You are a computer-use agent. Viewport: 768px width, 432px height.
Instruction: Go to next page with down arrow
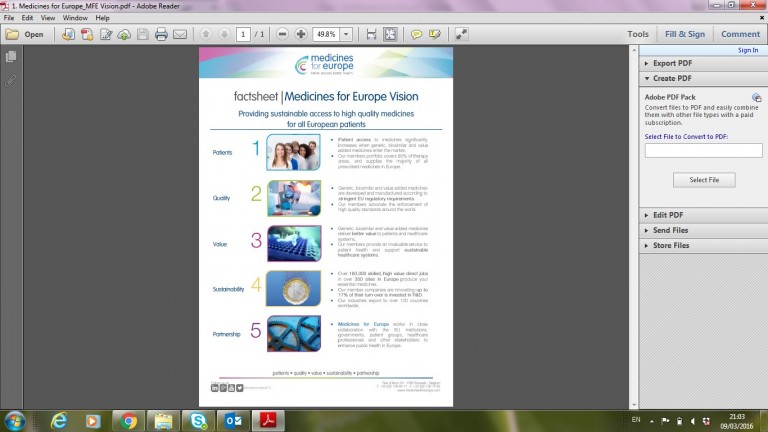pyautogui.click(x=224, y=34)
